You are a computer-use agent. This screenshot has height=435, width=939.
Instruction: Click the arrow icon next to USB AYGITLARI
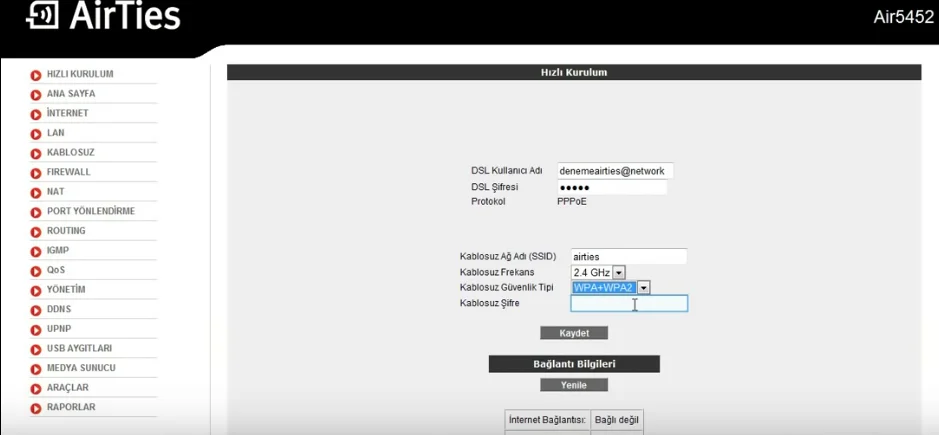(x=36, y=349)
